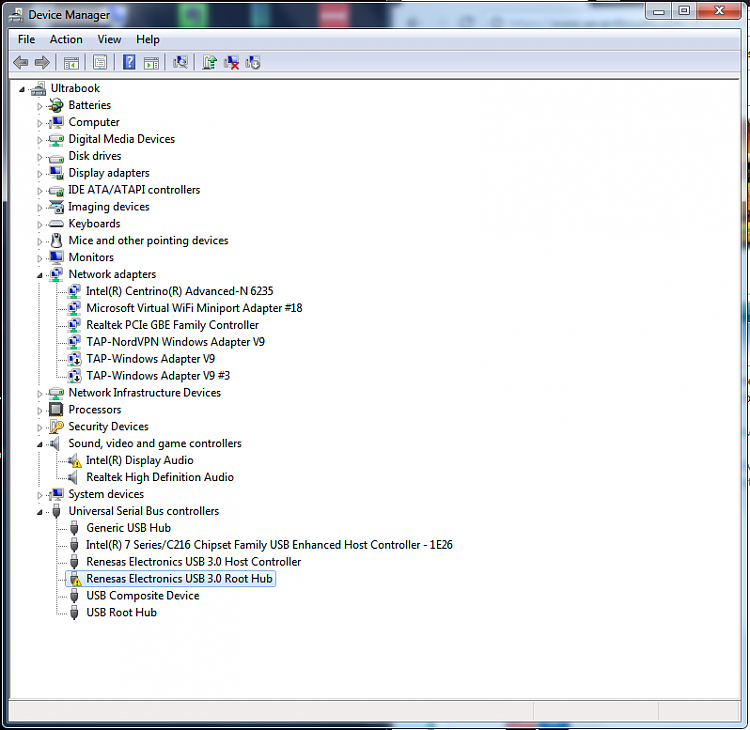Click the Display adapters category icon
The width and height of the screenshot is (750, 730).
(56, 173)
